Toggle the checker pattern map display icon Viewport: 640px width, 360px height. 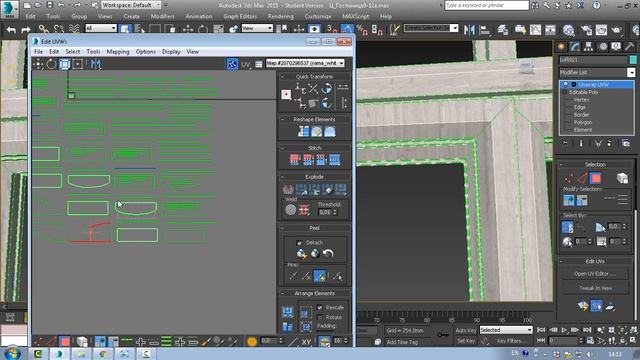pos(232,64)
